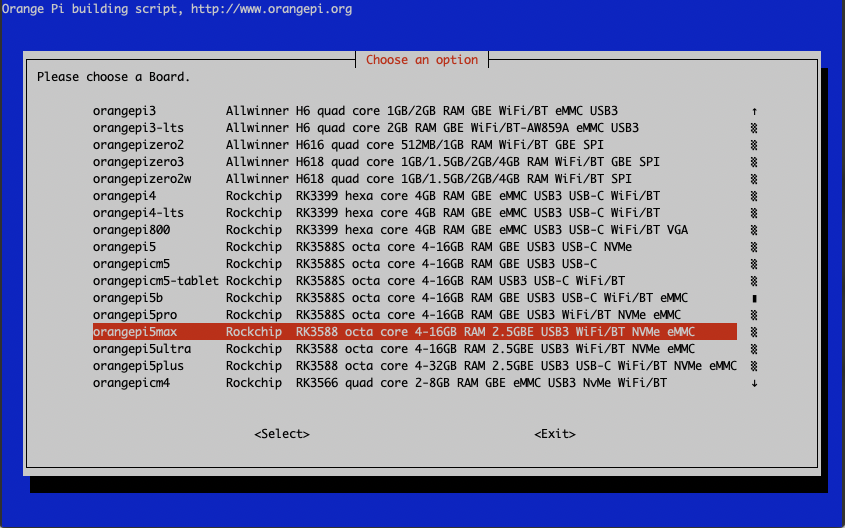Confirm with the <Select> button
The width and height of the screenshot is (845, 528).
click(x=282, y=434)
